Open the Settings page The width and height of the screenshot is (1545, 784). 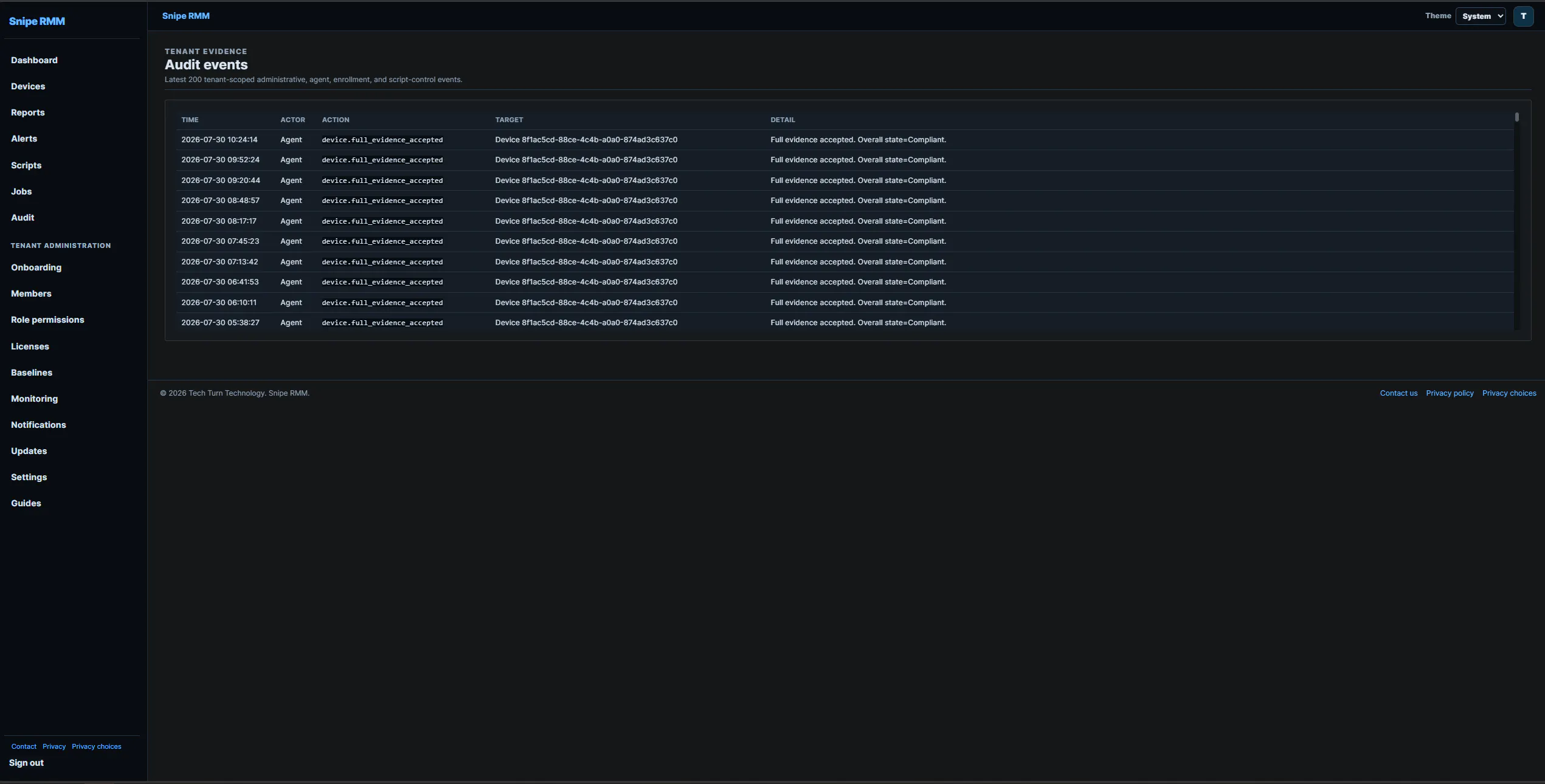(x=29, y=477)
